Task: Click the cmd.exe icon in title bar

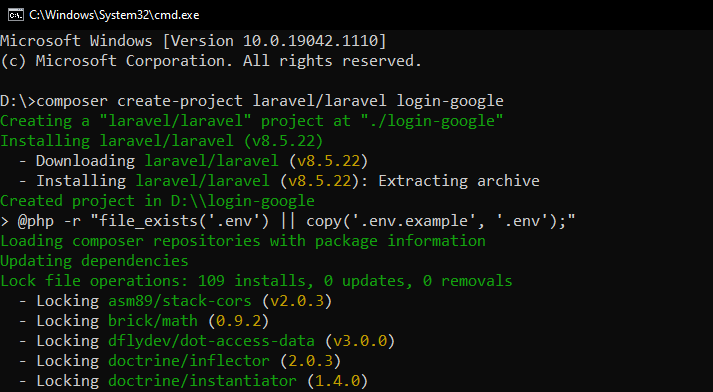Action: click(x=15, y=15)
